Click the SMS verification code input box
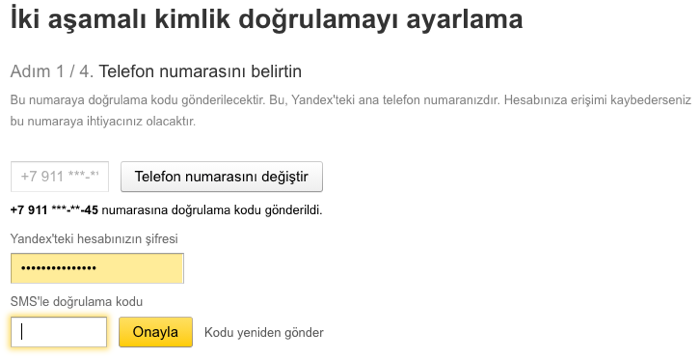 pos(59,332)
